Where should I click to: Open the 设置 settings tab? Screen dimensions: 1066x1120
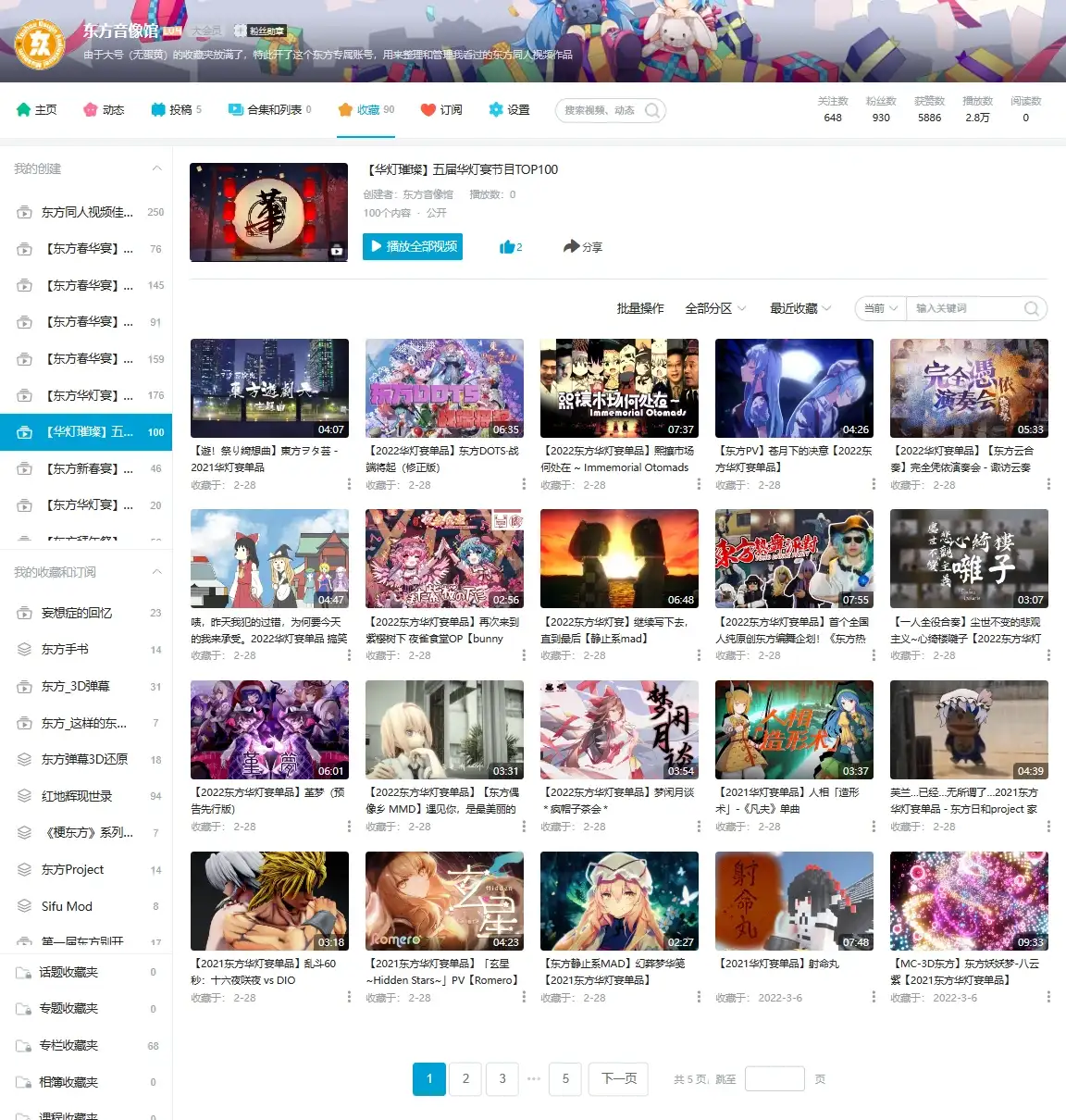(509, 109)
